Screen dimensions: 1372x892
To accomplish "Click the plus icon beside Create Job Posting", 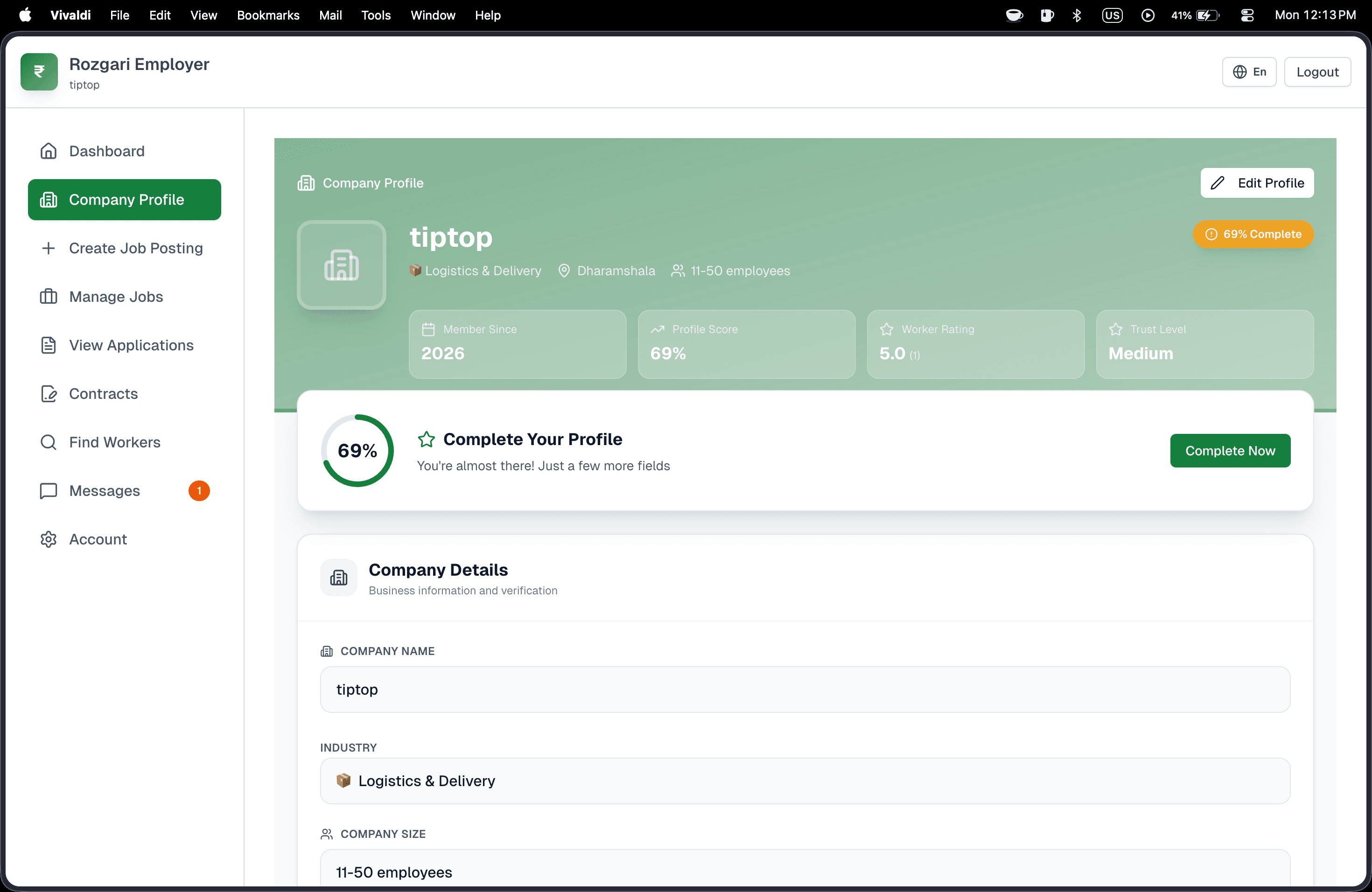I will click(x=49, y=248).
